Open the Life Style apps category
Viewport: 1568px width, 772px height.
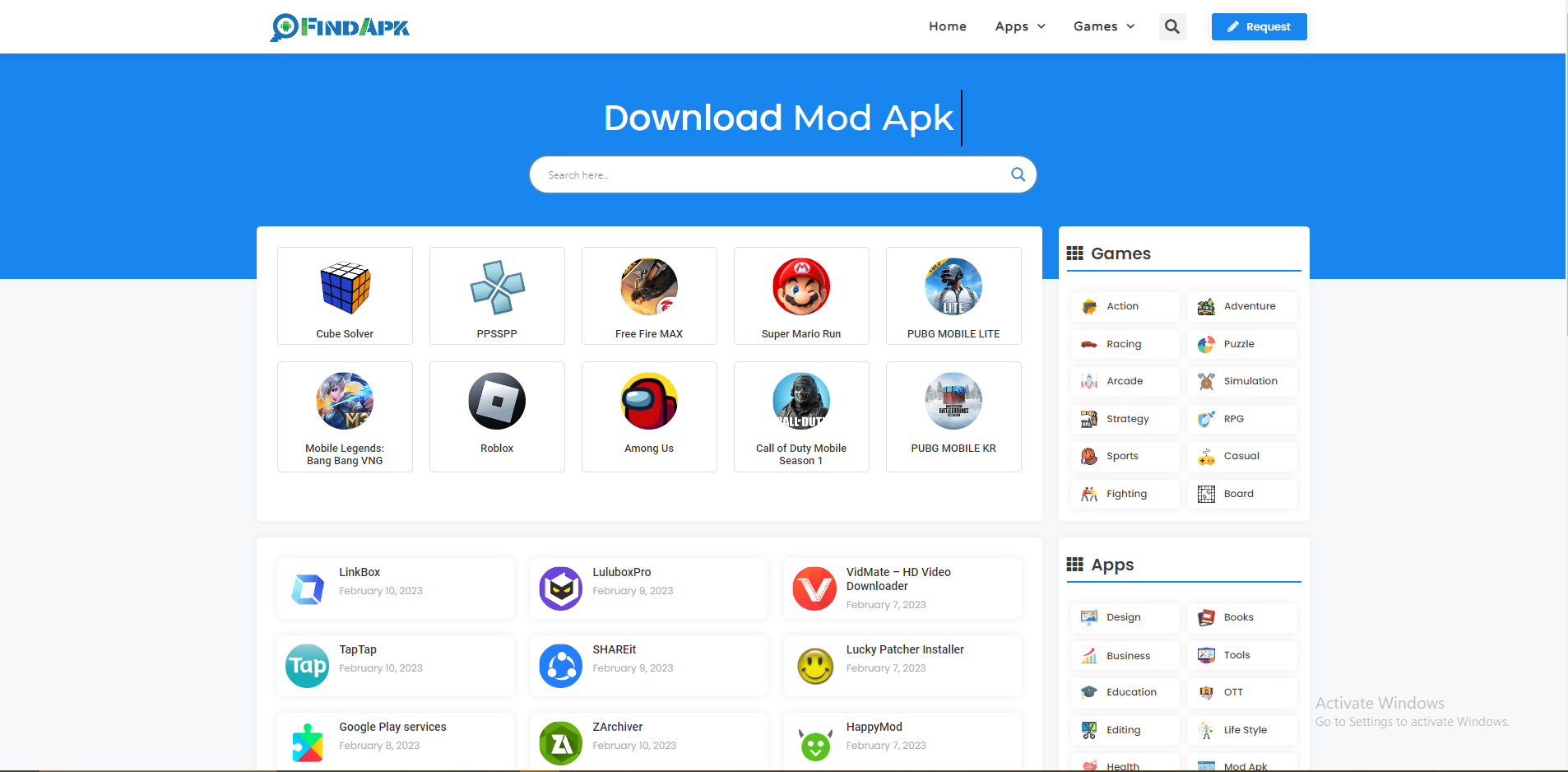tap(1245, 730)
